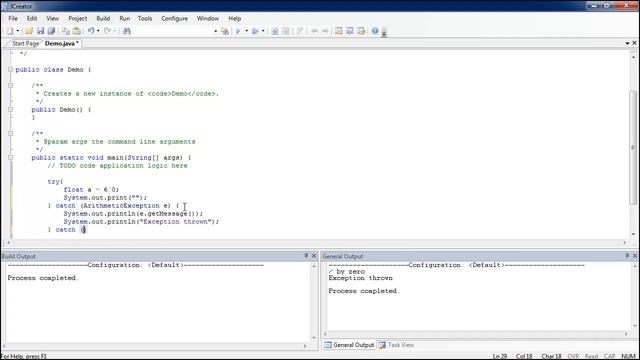Click the navigate Back arrow icon
The width and height of the screenshot is (640, 360).
(x=314, y=31)
